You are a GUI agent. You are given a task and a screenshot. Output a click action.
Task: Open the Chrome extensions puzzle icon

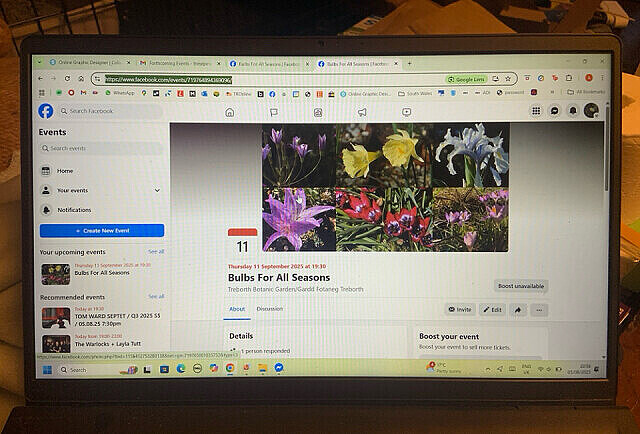(569, 78)
